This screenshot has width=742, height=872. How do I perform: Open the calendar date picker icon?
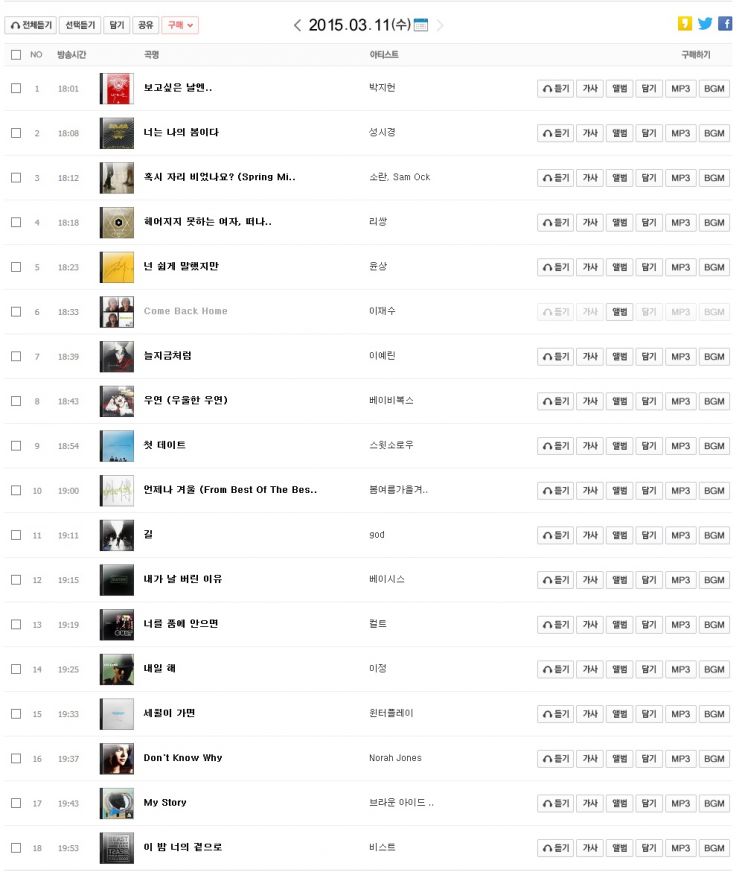coord(421,25)
